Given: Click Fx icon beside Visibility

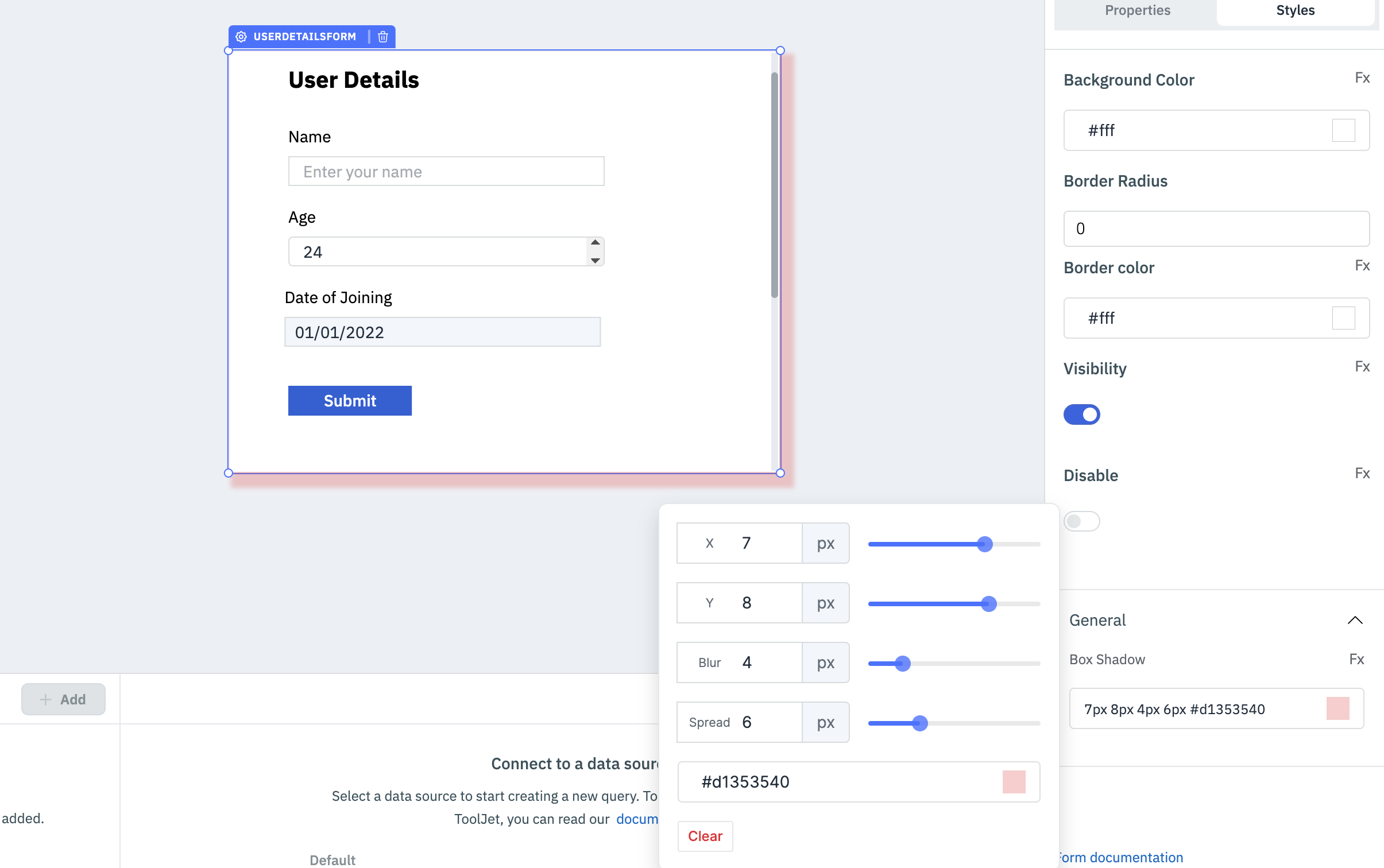Looking at the screenshot, I should click(1362, 367).
